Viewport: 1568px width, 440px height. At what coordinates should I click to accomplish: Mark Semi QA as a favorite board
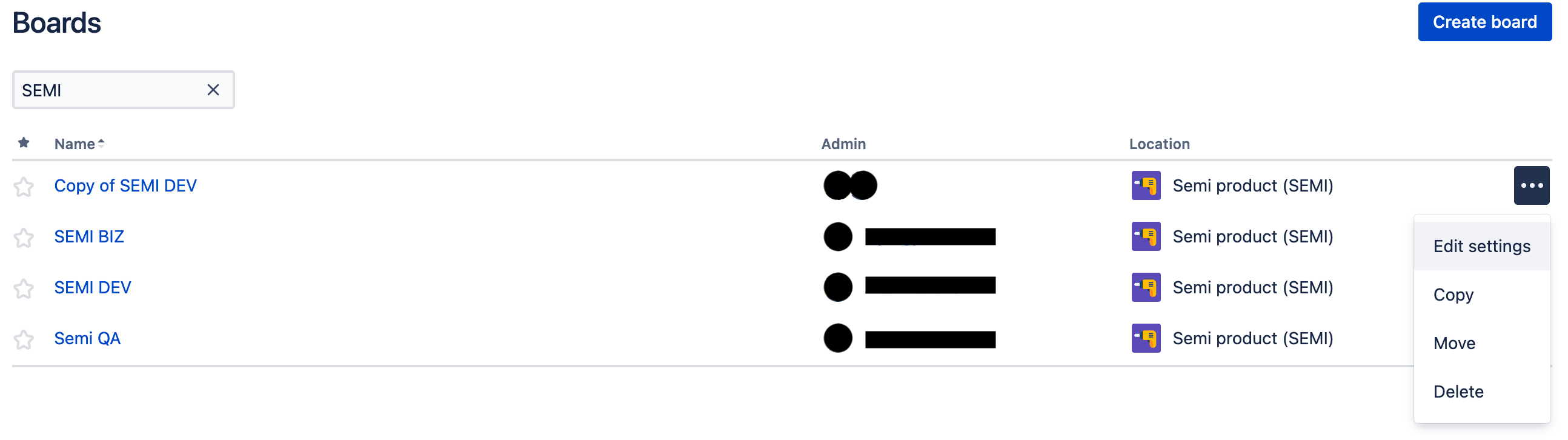tap(24, 338)
